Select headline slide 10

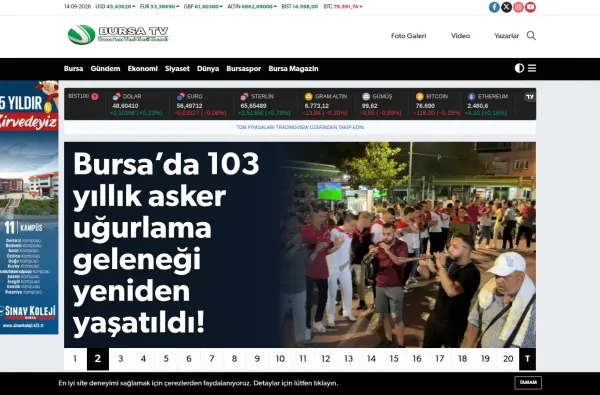pyautogui.click(x=280, y=359)
